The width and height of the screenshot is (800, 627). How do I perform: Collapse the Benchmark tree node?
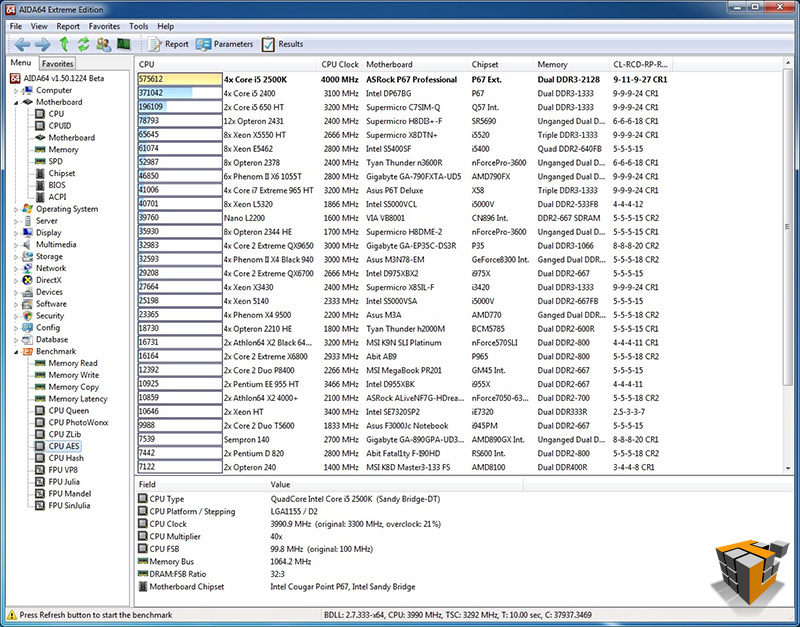pyautogui.click(x=16, y=352)
